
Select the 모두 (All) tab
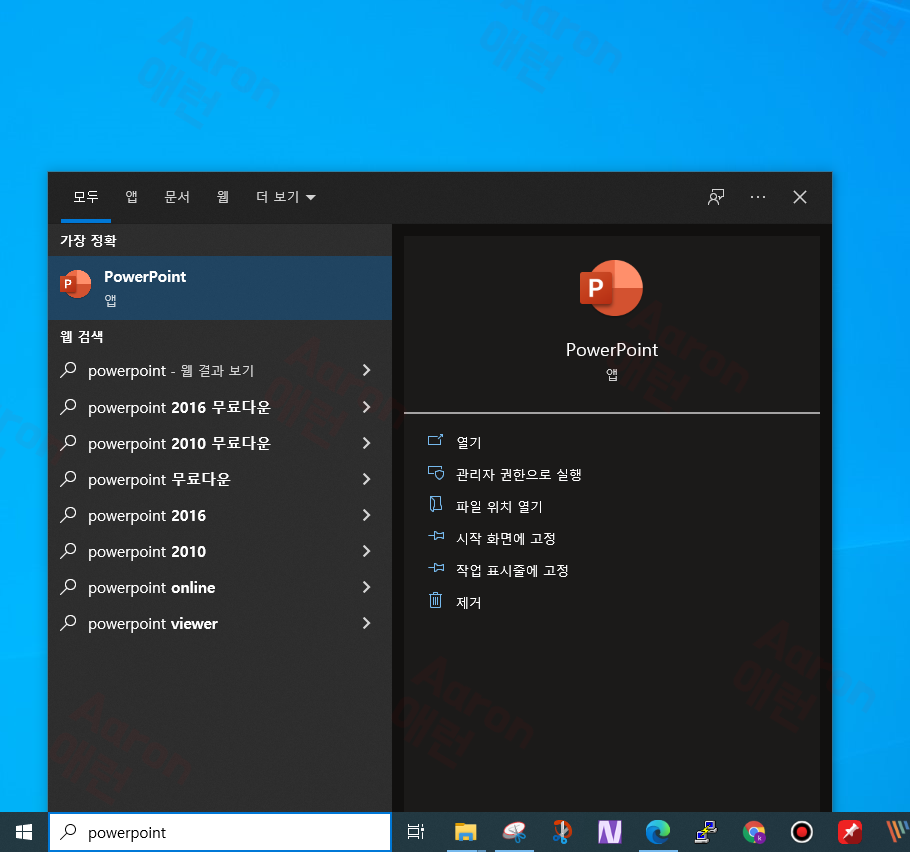86,197
